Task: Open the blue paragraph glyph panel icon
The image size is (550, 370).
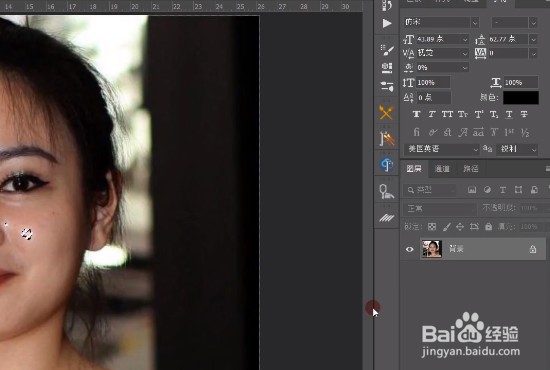Action: 387,164
